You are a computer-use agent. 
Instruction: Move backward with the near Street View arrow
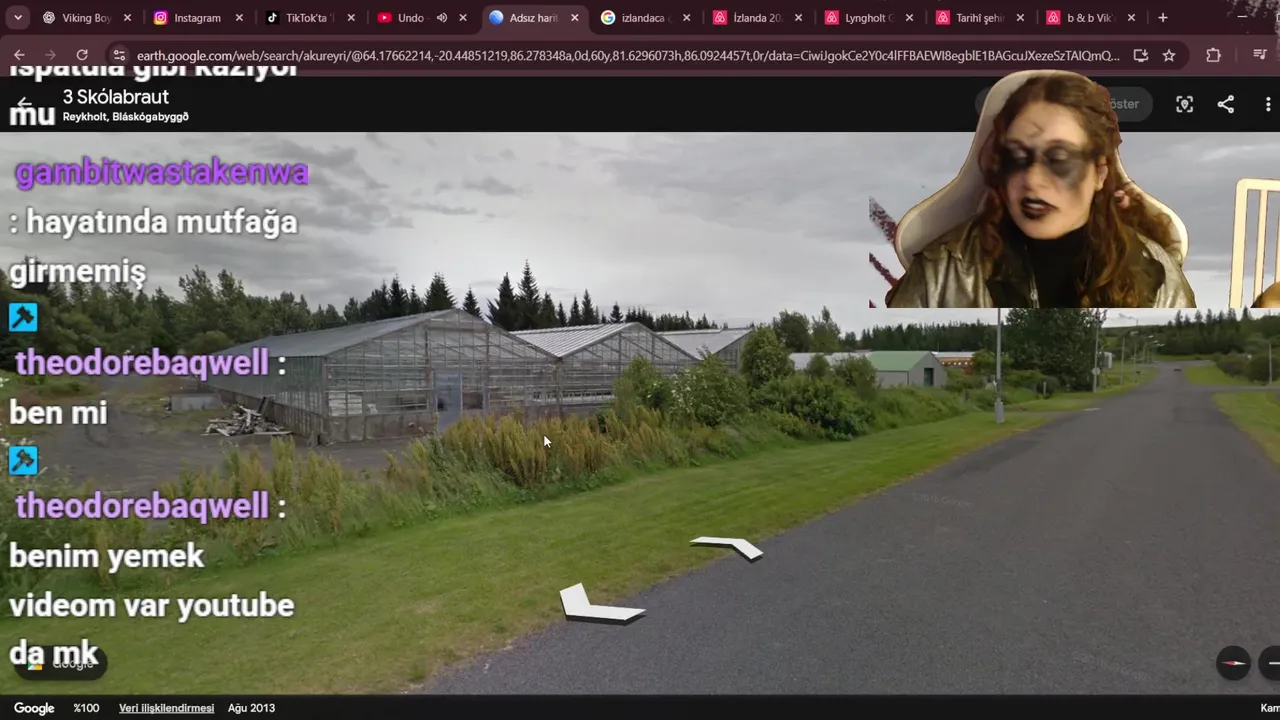click(x=600, y=604)
